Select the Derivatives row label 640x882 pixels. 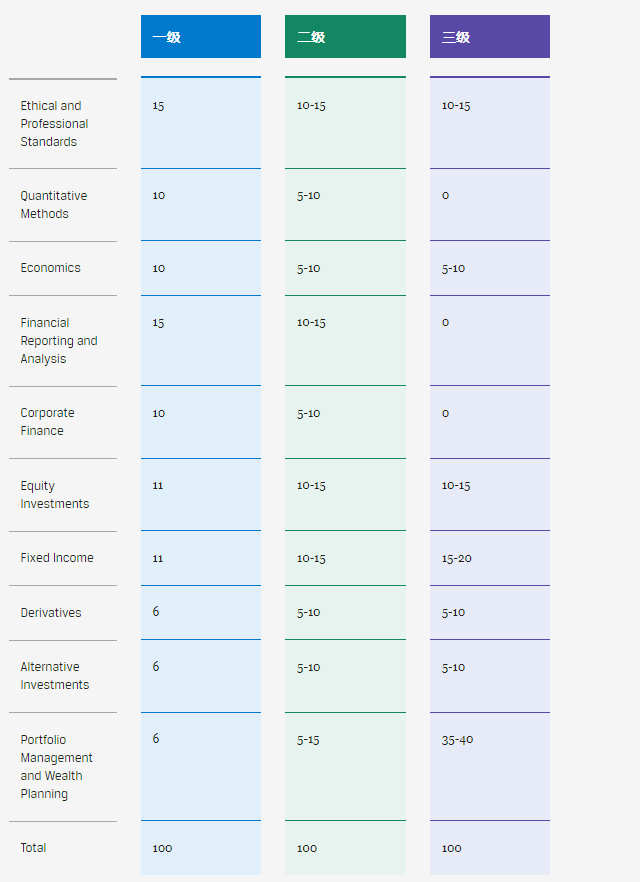point(51,613)
